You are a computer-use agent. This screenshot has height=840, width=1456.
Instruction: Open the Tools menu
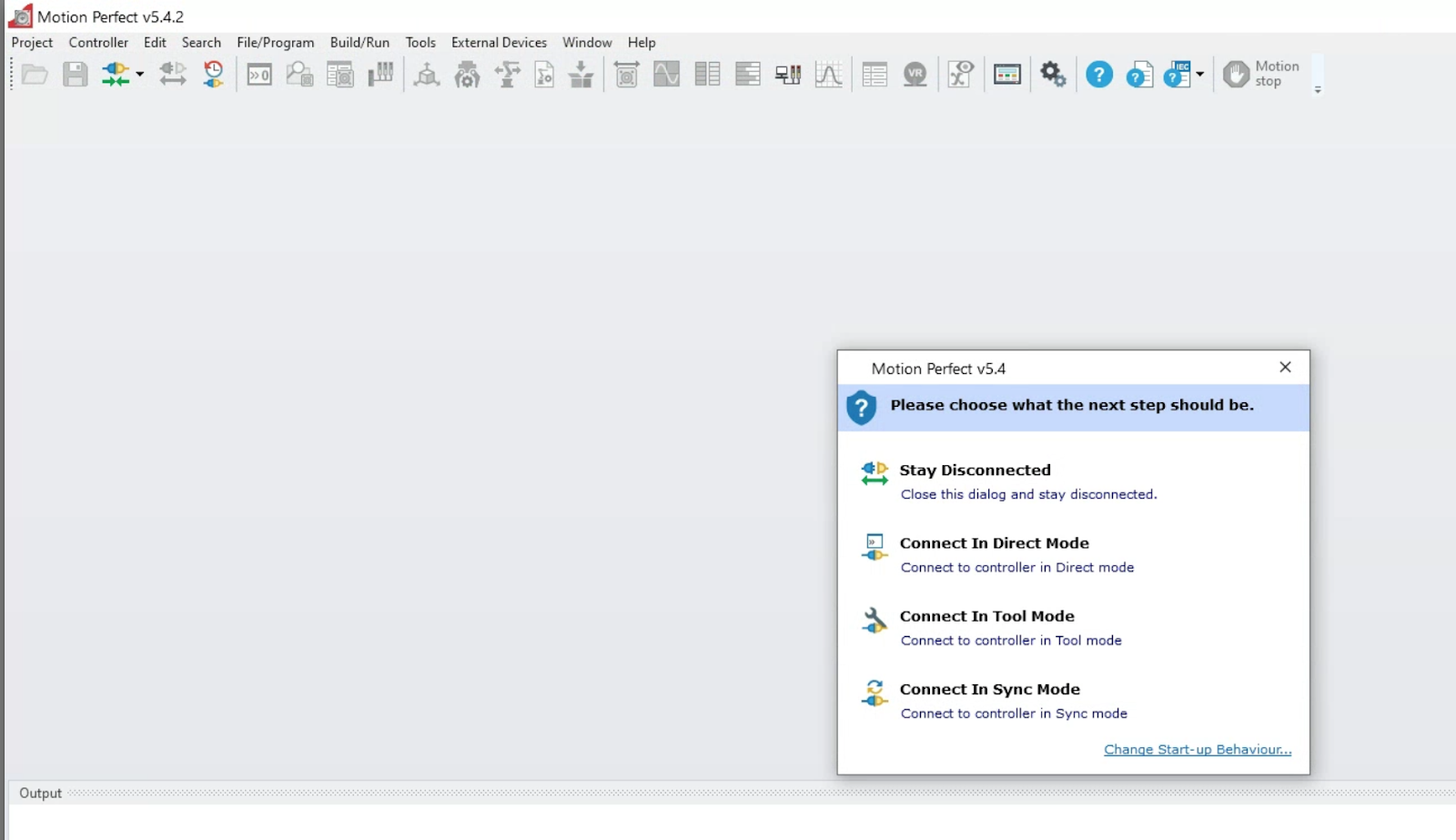(x=420, y=43)
